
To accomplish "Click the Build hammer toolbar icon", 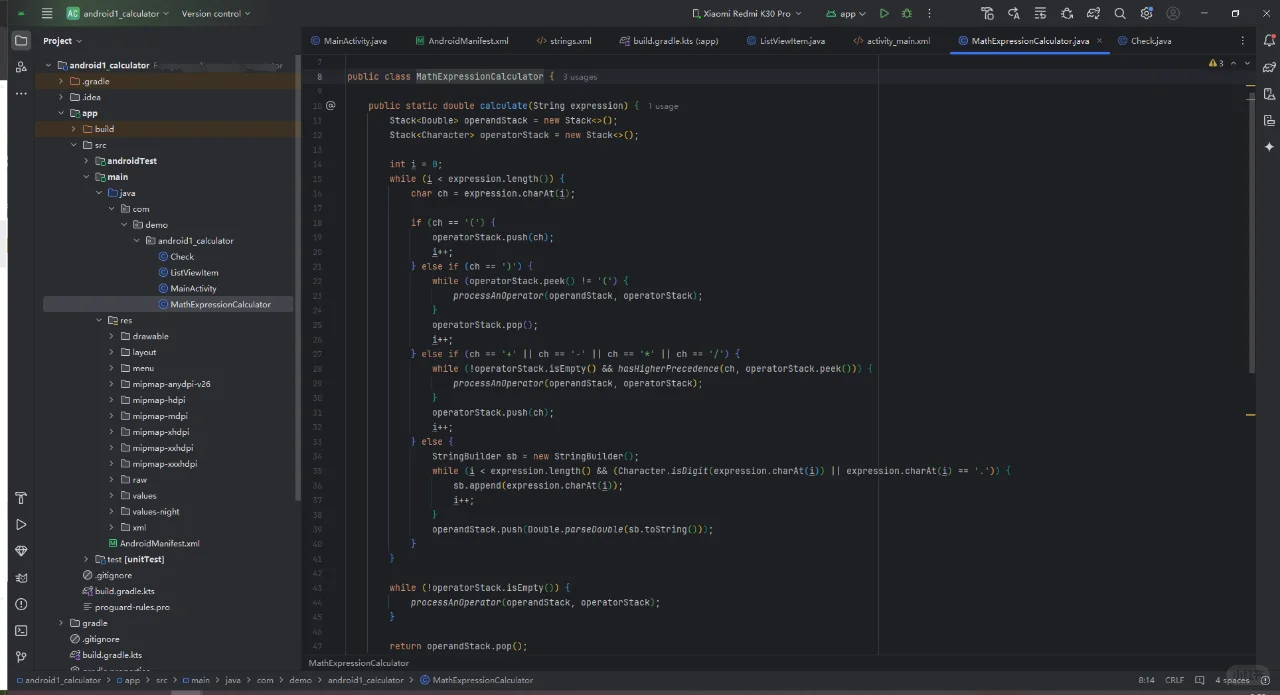I will click(x=988, y=13).
